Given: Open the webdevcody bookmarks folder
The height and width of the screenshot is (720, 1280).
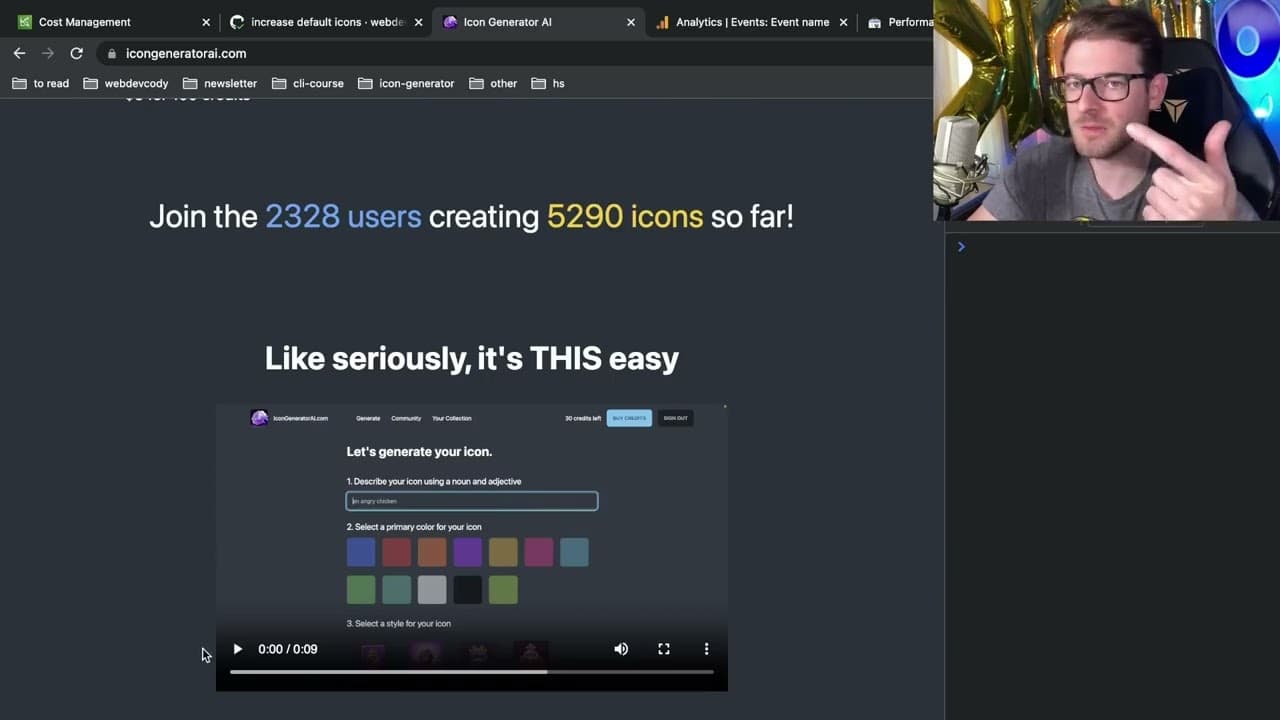Looking at the screenshot, I should click(x=126, y=83).
